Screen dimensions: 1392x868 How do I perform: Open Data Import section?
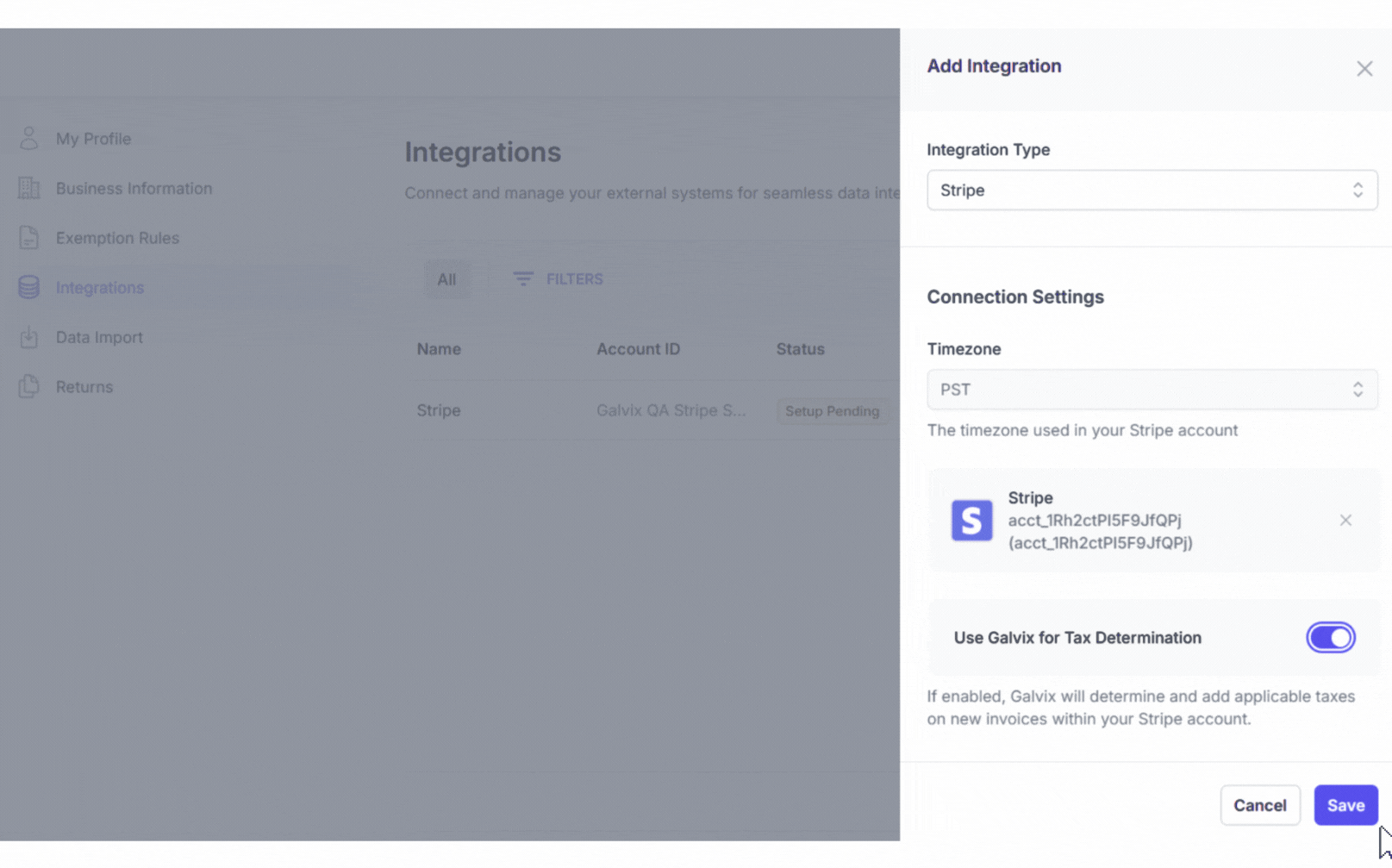[99, 337]
